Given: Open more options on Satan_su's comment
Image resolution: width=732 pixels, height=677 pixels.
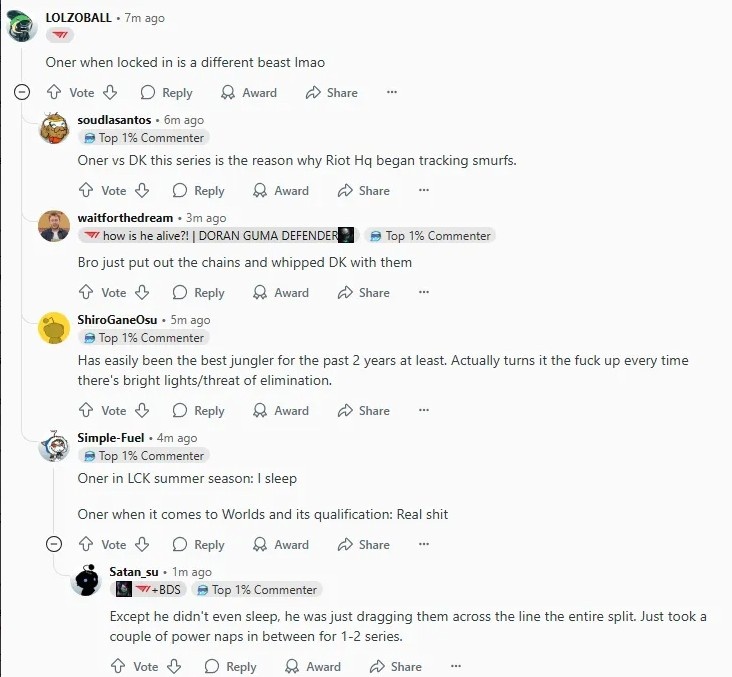Looking at the screenshot, I should (456, 666).
